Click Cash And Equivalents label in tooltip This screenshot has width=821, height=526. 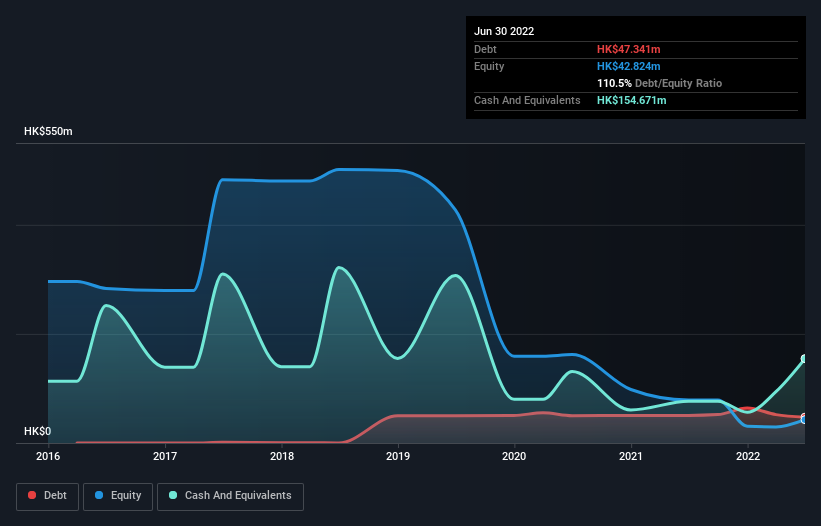(527, 100)
